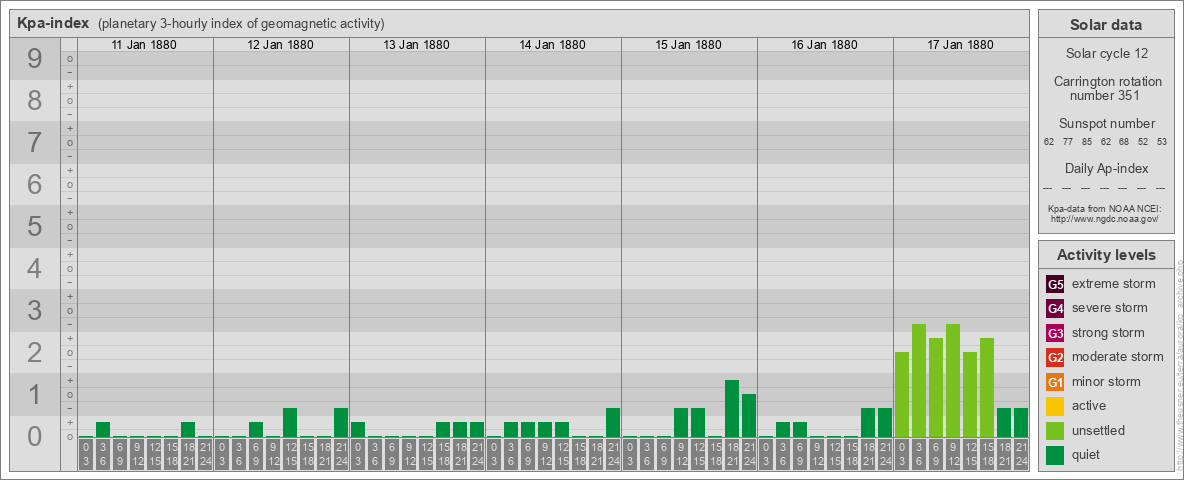This screenshot has height=480, width=1184.
Task: Click the 16 Jan 18-21 quiet bar
Action: point(868,423)
